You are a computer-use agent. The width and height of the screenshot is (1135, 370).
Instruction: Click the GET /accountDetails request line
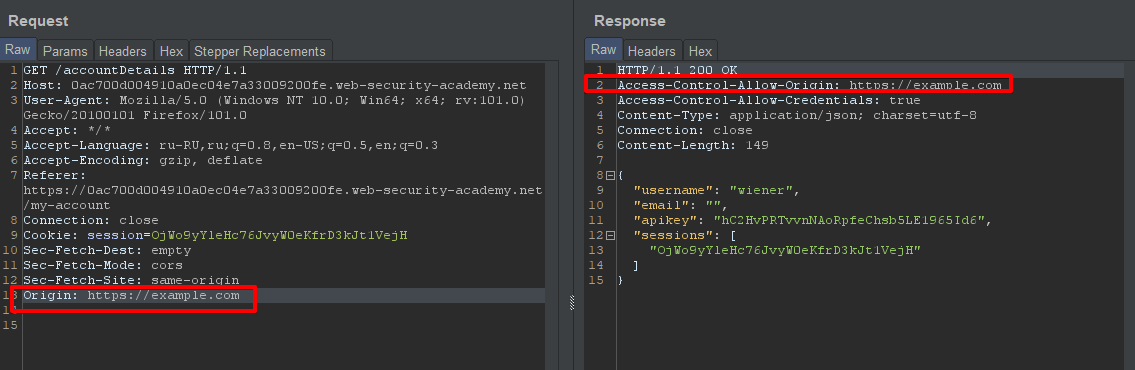[x=135, y=70]
